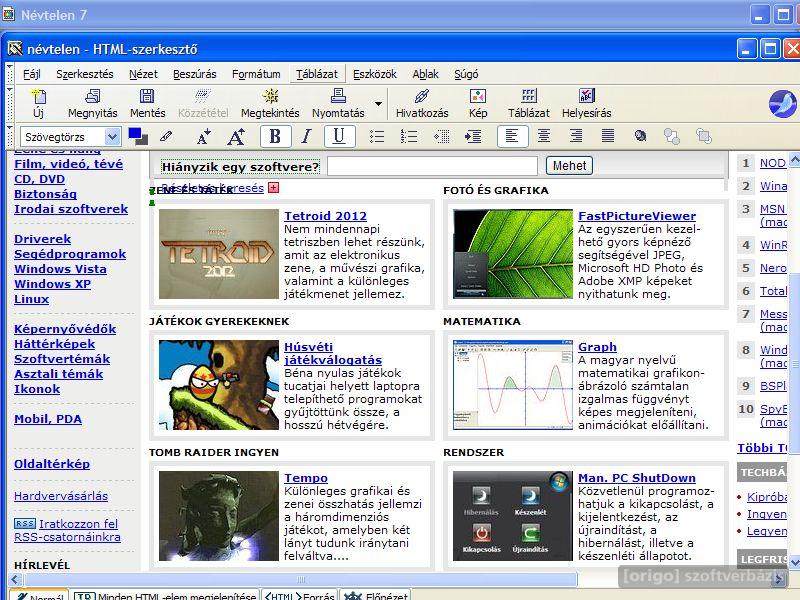Insert a table with Táblázat toolbar icon
Image resolution: width=800 pixels, height=600 pixels.
point(529,104)
